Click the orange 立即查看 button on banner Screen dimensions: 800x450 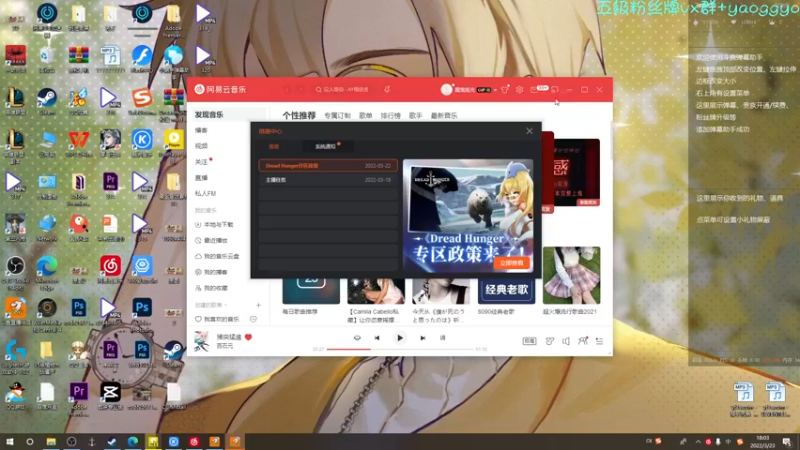coord(512,263)
